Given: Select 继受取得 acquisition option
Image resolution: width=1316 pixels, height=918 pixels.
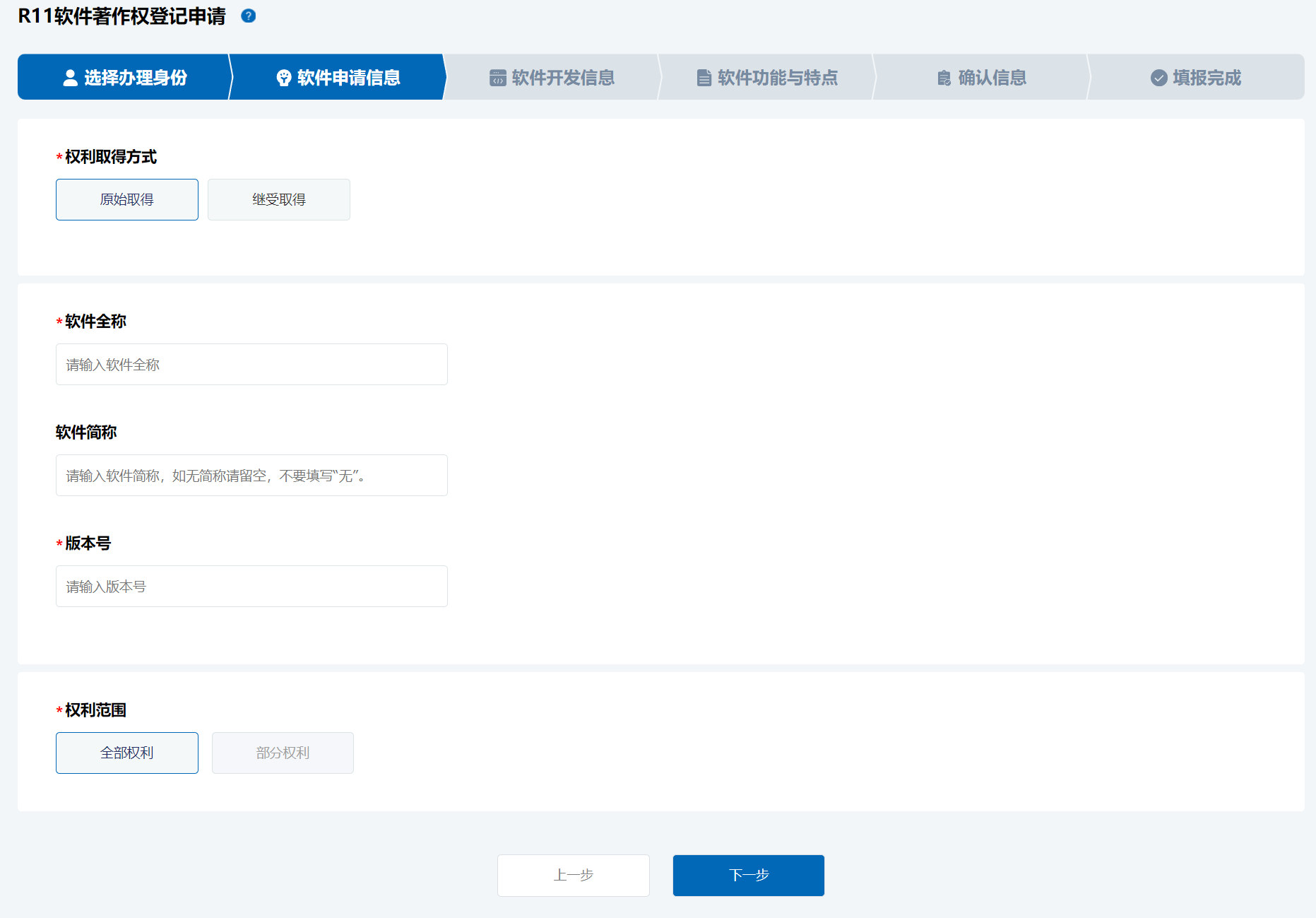Looking at the screenshot, I should tap(278, 199).
